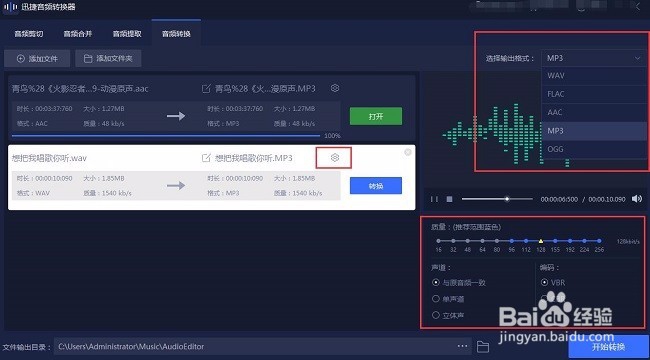650x360 pixels.
Task: Choose AAC from output format list
Action: pyautogui.click(x=594, y=112)
